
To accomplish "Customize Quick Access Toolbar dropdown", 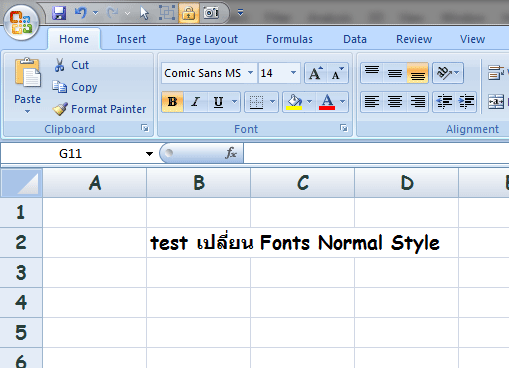I will pyautogui.click(x=240, y=13).
